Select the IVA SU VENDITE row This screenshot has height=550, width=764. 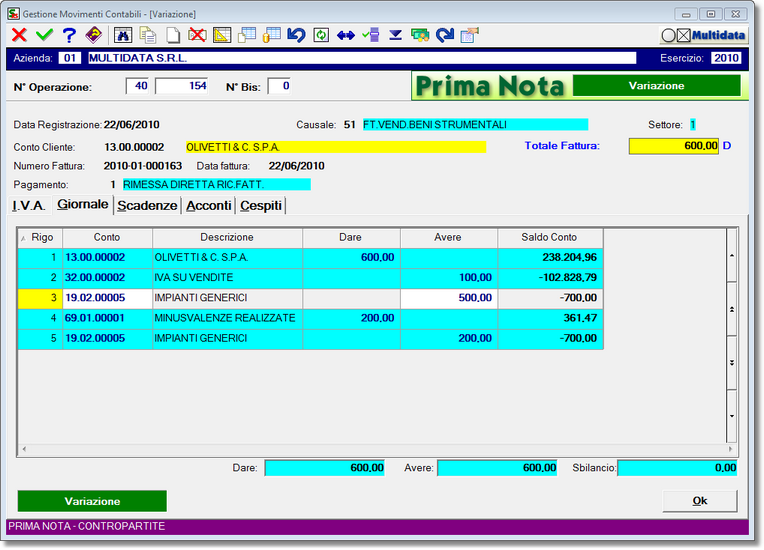click(310, 278)
